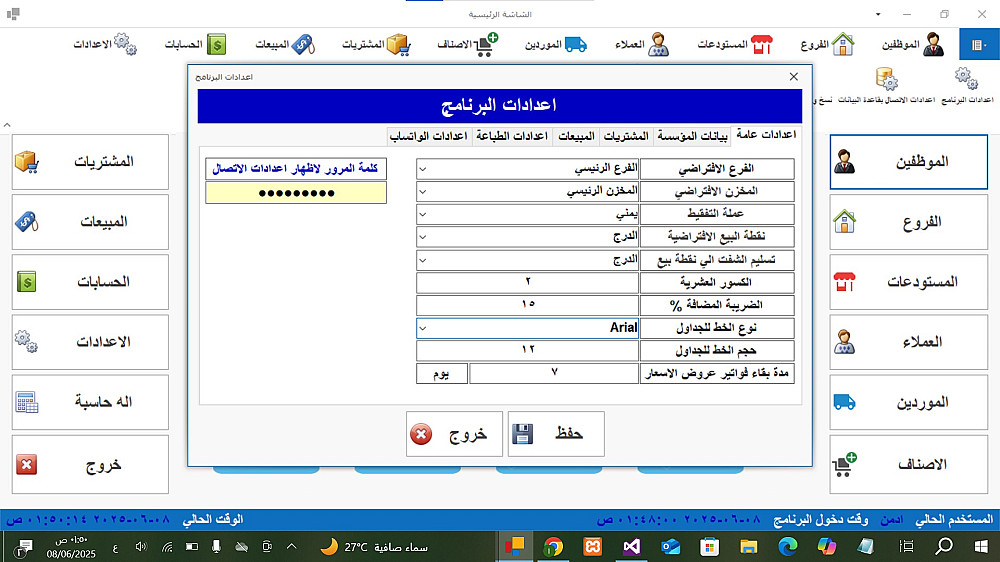Open database connection settings icon
This screenshot has height=562, width=1000.
886,86
